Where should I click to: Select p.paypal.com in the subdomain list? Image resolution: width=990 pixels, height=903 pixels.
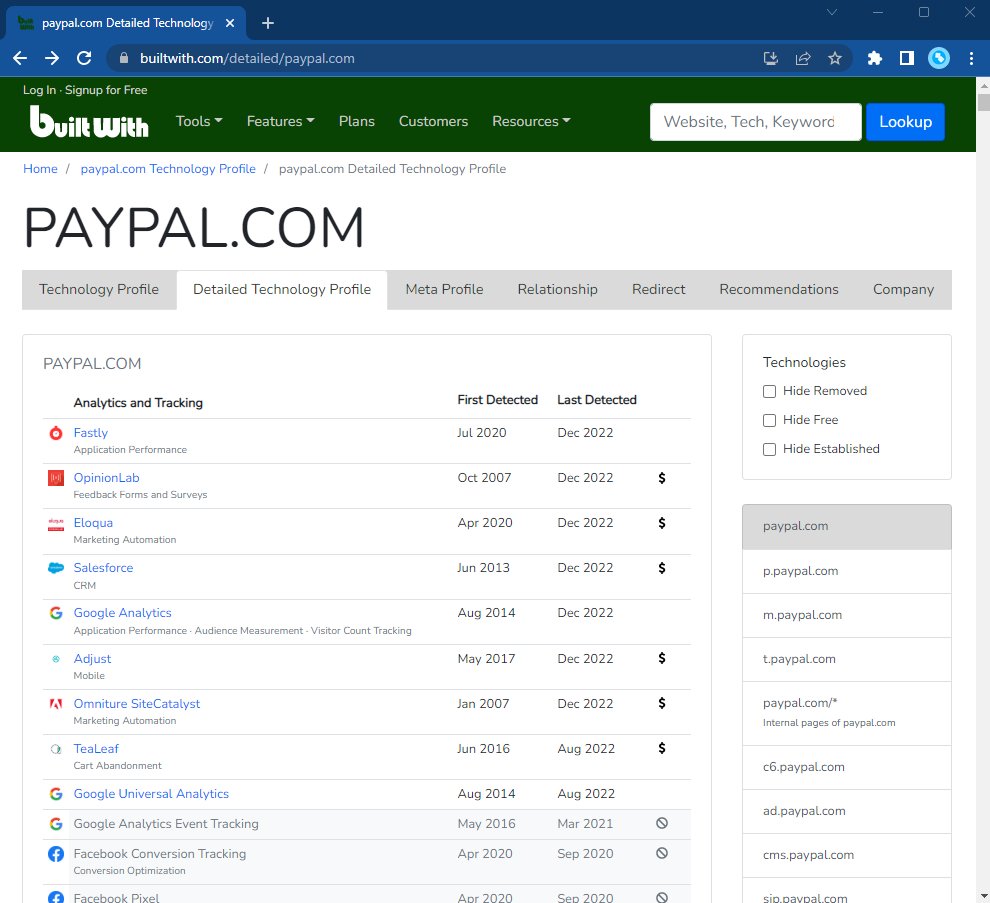[x=847, y=571]
